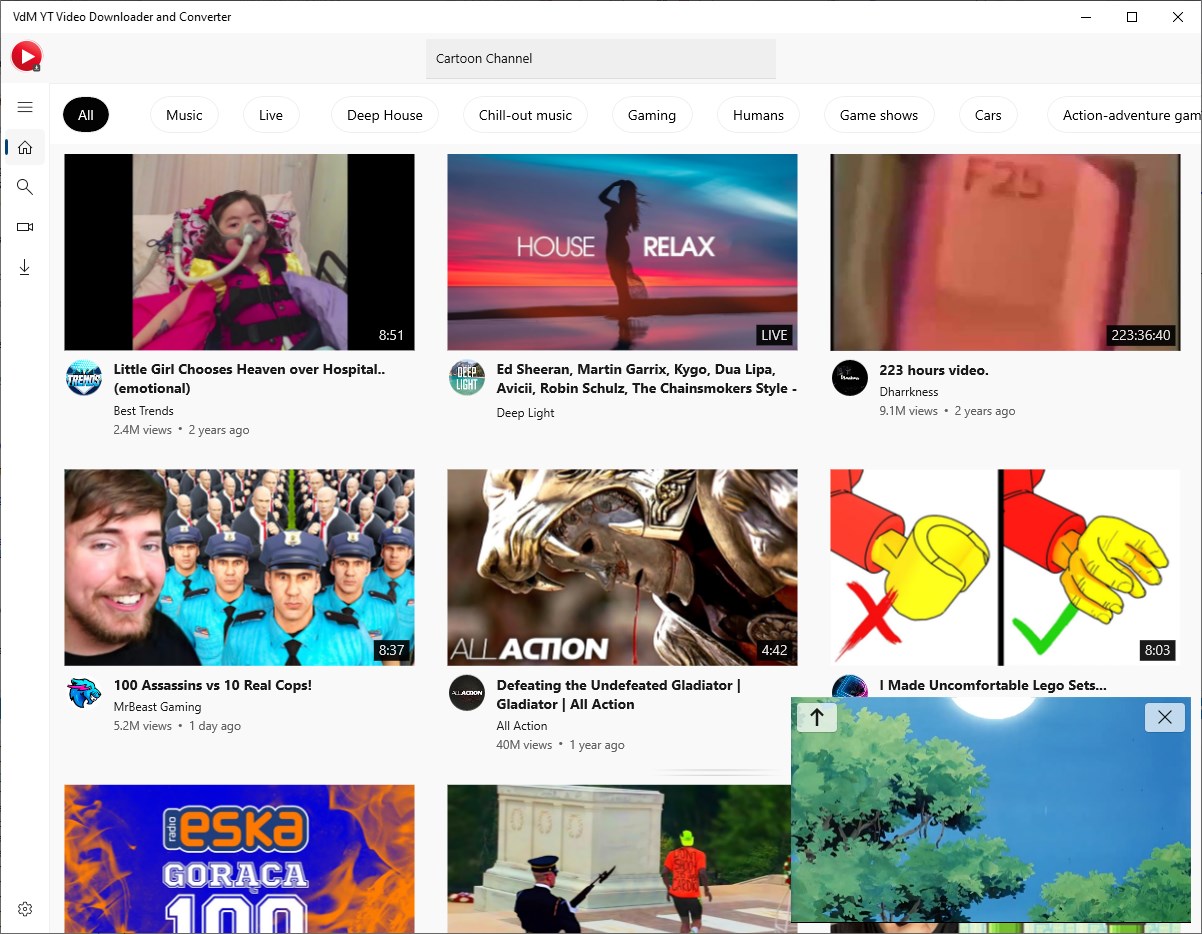
Task: Open settings via the gear icon
Action: coord(25,909)
